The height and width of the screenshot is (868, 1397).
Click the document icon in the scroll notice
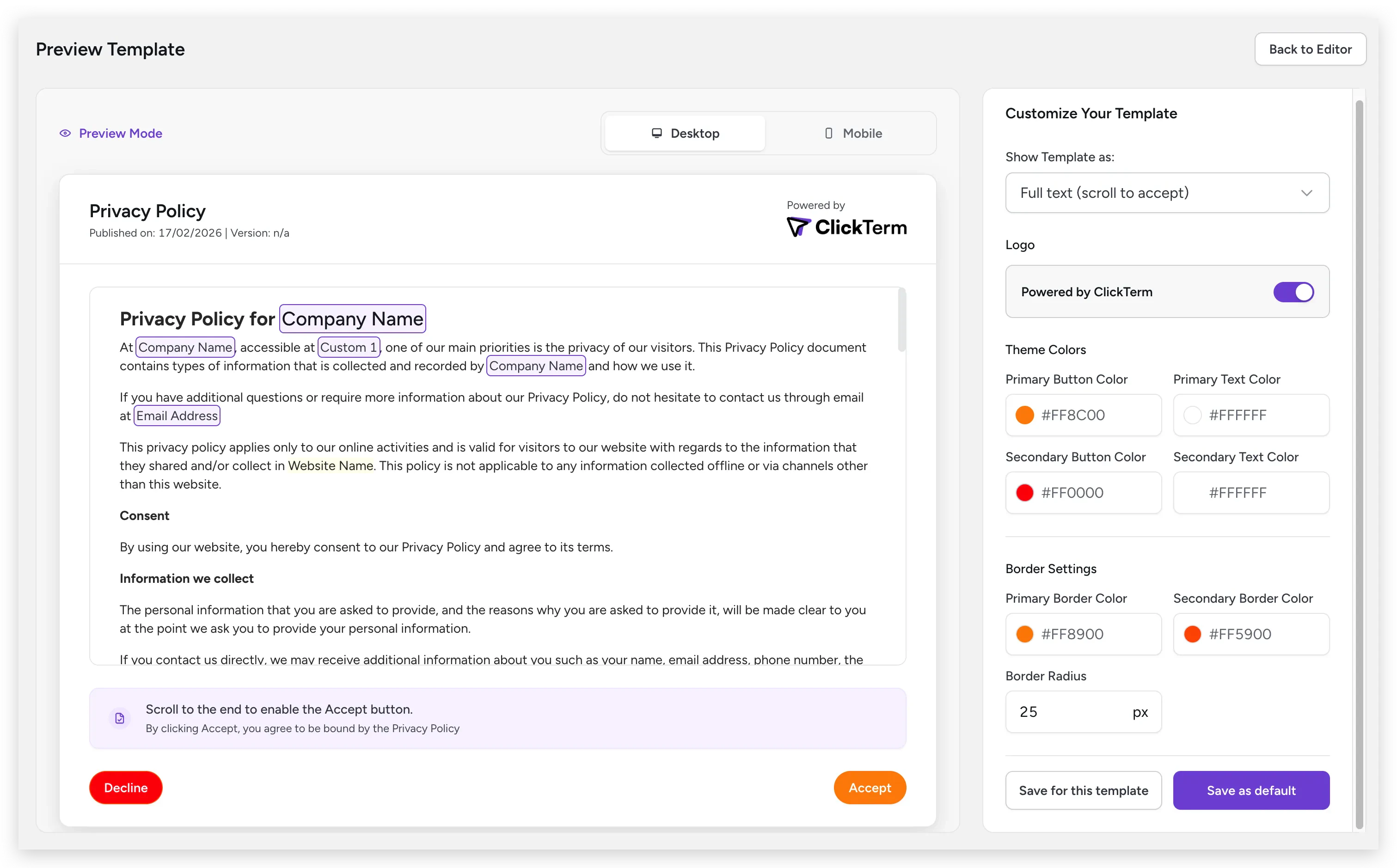(x=119, y=718)
